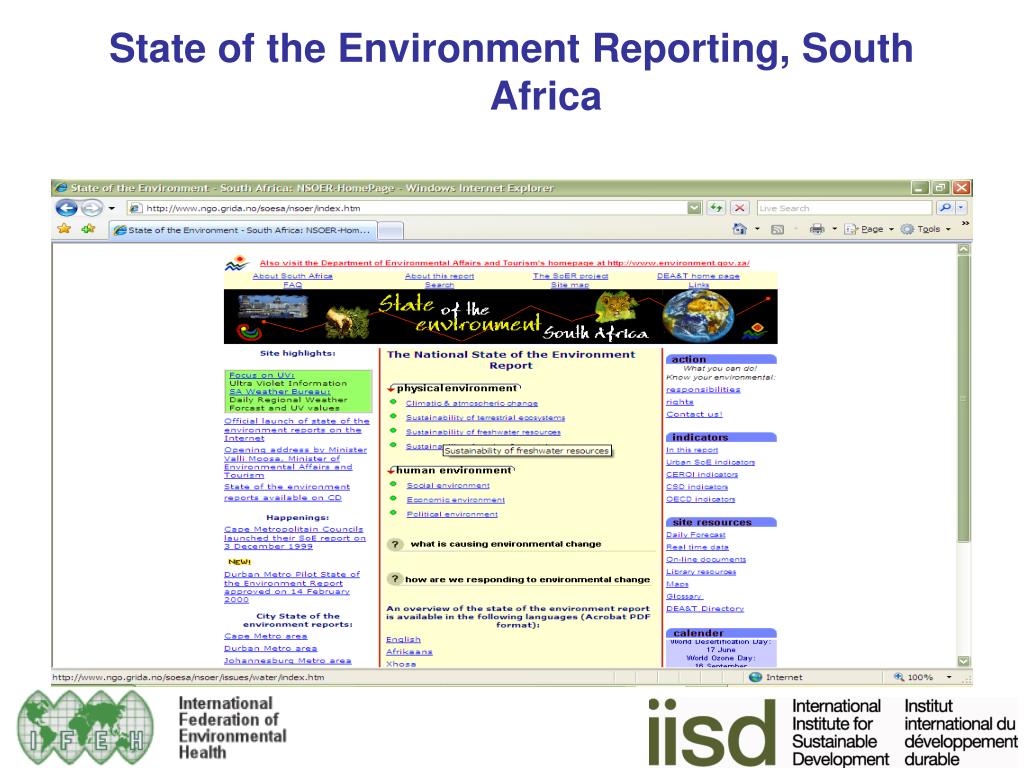Image resolution: width=1024 pixels, height=768 pixels.
Task: Click the address bar URL field
Action: pos(407,208)
